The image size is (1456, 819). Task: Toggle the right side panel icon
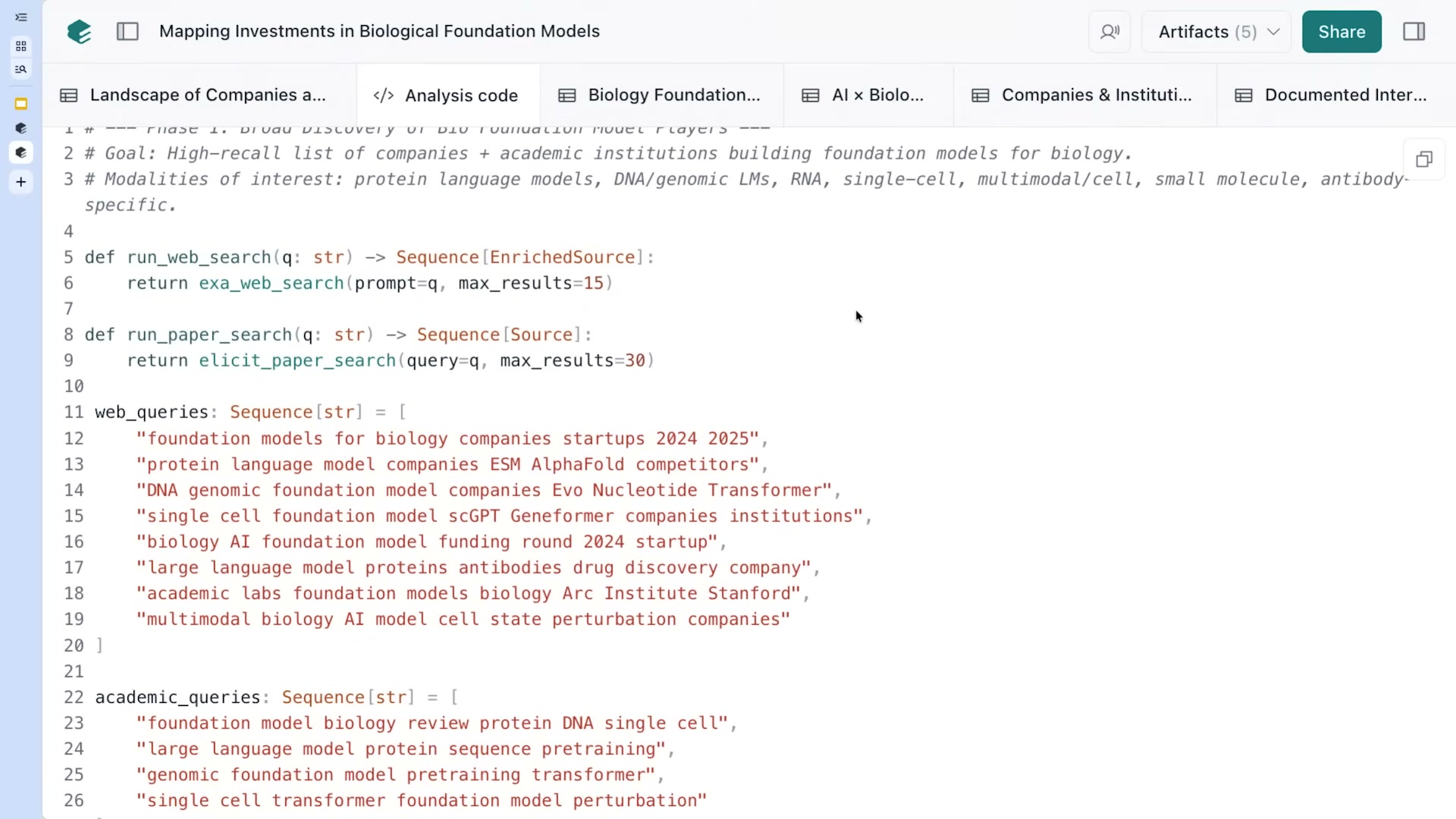tap(1414, 32)
